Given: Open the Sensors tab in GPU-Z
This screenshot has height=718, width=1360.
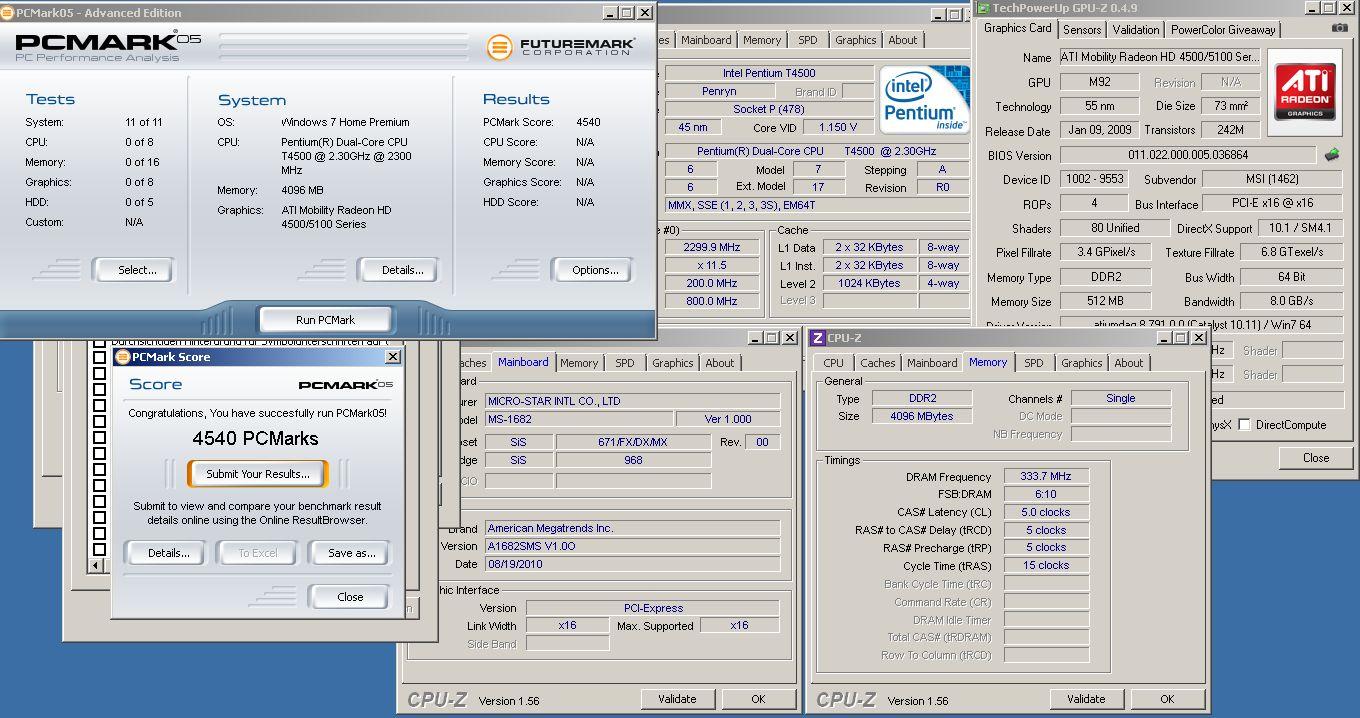Looking at the screenshot, I should [x=1082, y=30].
